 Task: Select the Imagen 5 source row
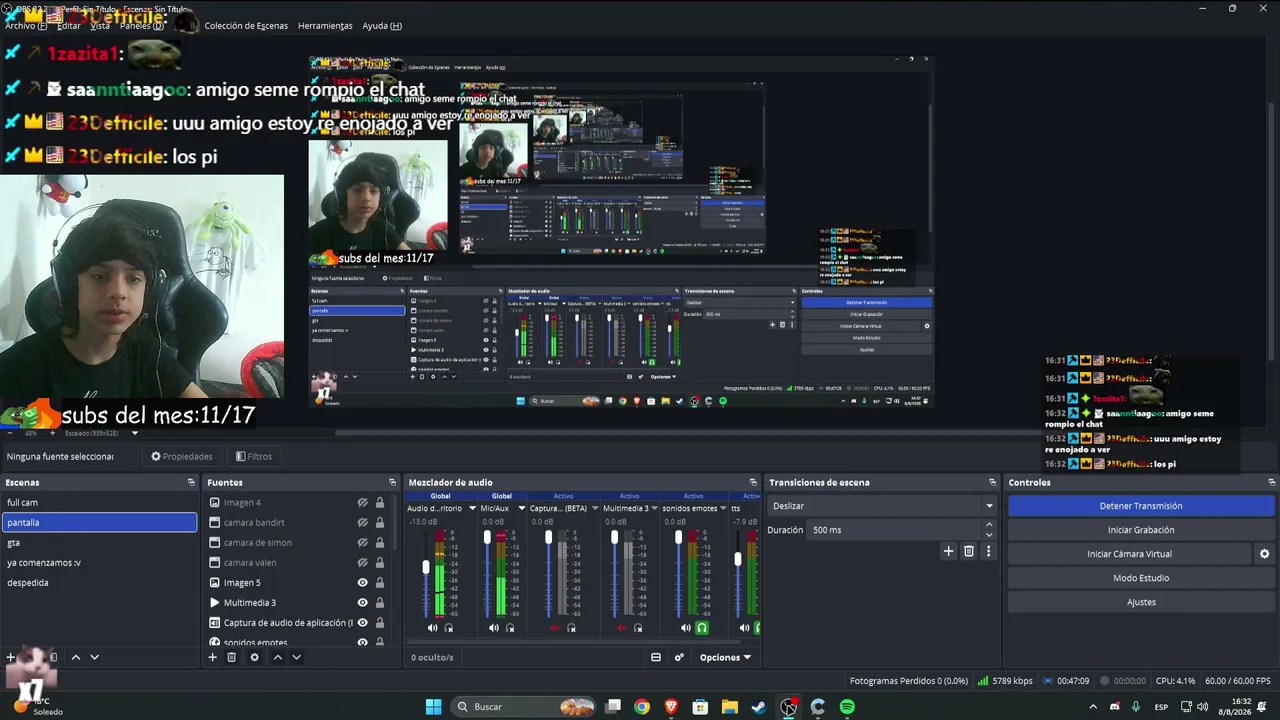(x=297, y=582)
